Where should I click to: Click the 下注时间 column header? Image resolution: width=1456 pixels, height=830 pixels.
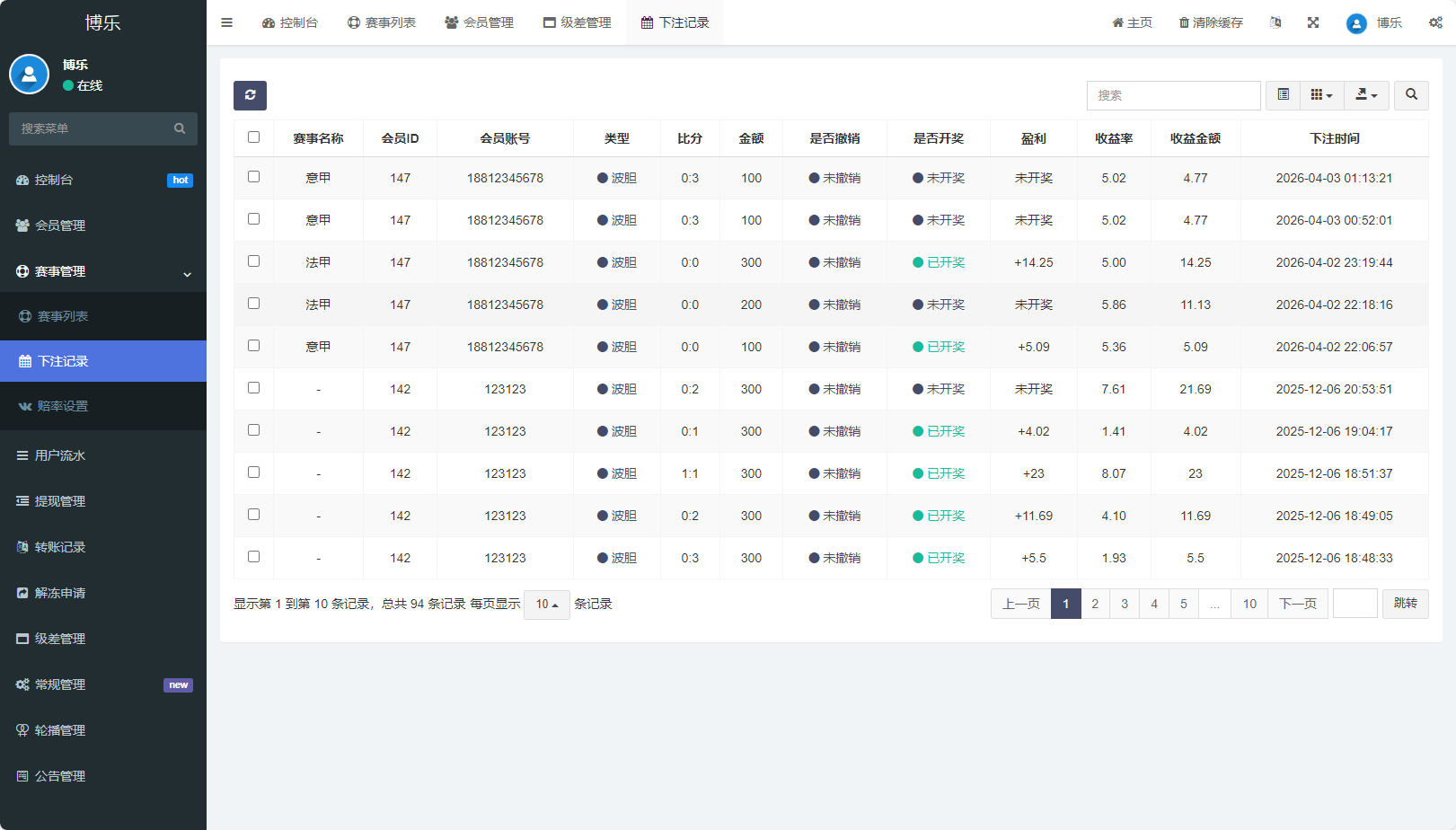point(1334,138)
